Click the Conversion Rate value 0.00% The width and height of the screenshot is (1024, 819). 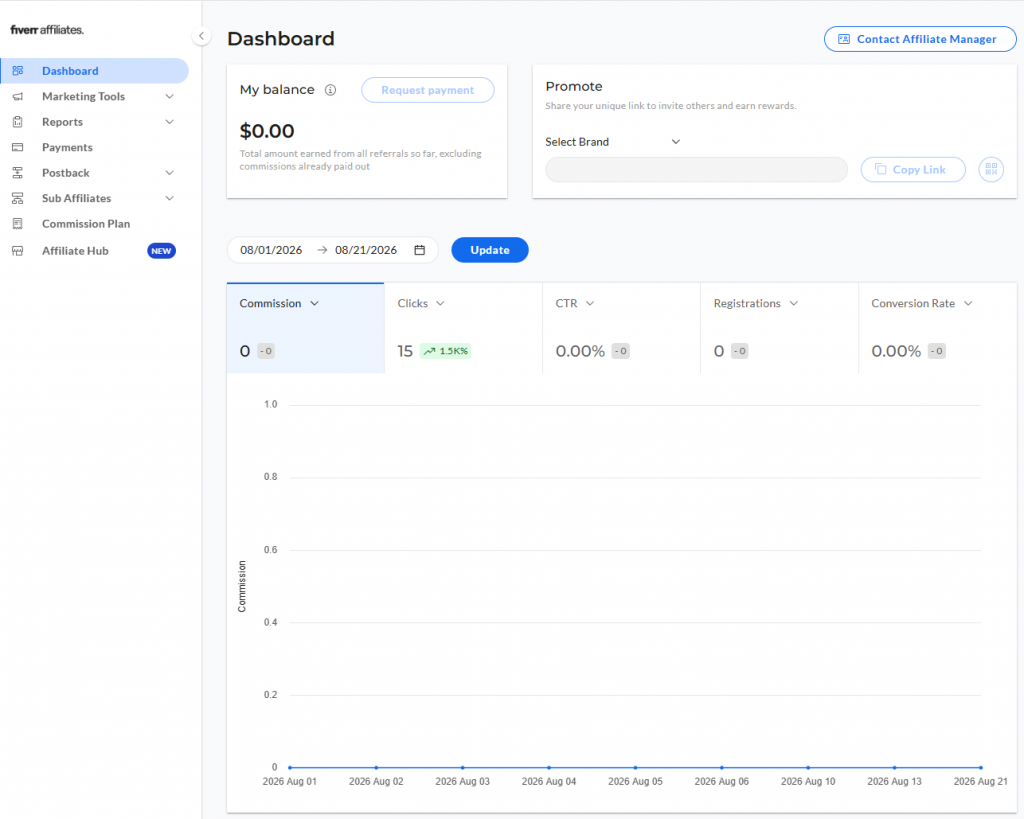[896, 351]
